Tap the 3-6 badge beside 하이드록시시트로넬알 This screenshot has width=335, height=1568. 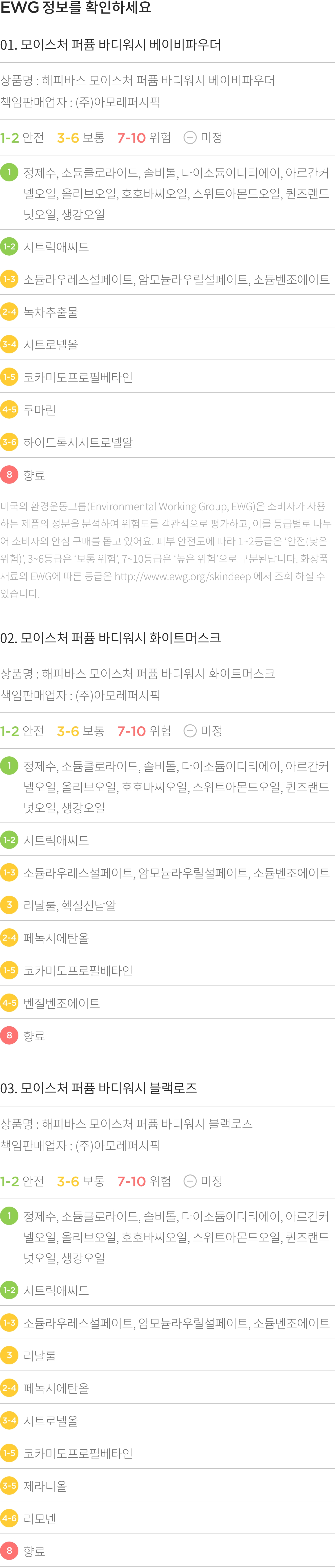point(9,442)
